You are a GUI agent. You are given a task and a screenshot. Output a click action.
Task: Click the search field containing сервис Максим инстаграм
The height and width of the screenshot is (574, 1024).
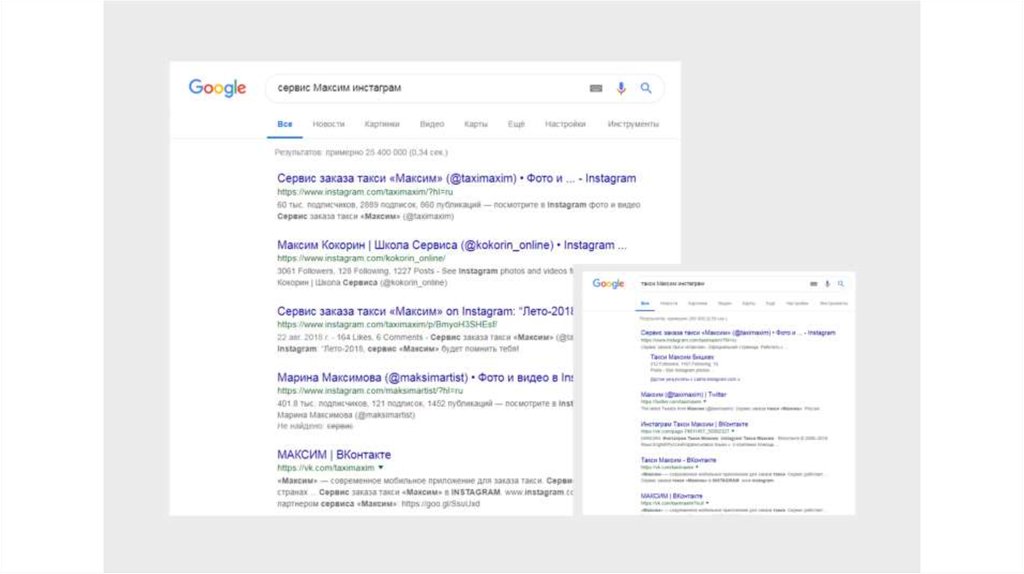click(420, 88)
